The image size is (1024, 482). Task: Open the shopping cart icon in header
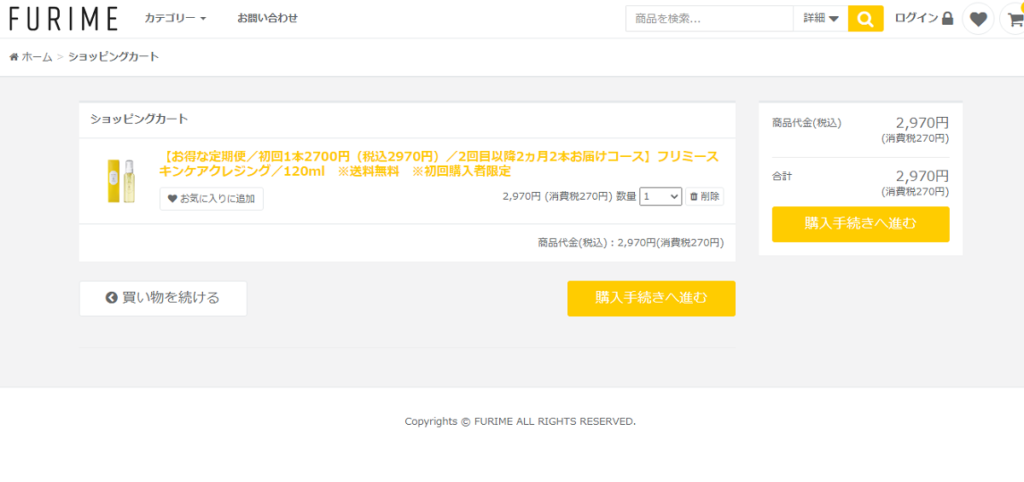[1014, 19]
